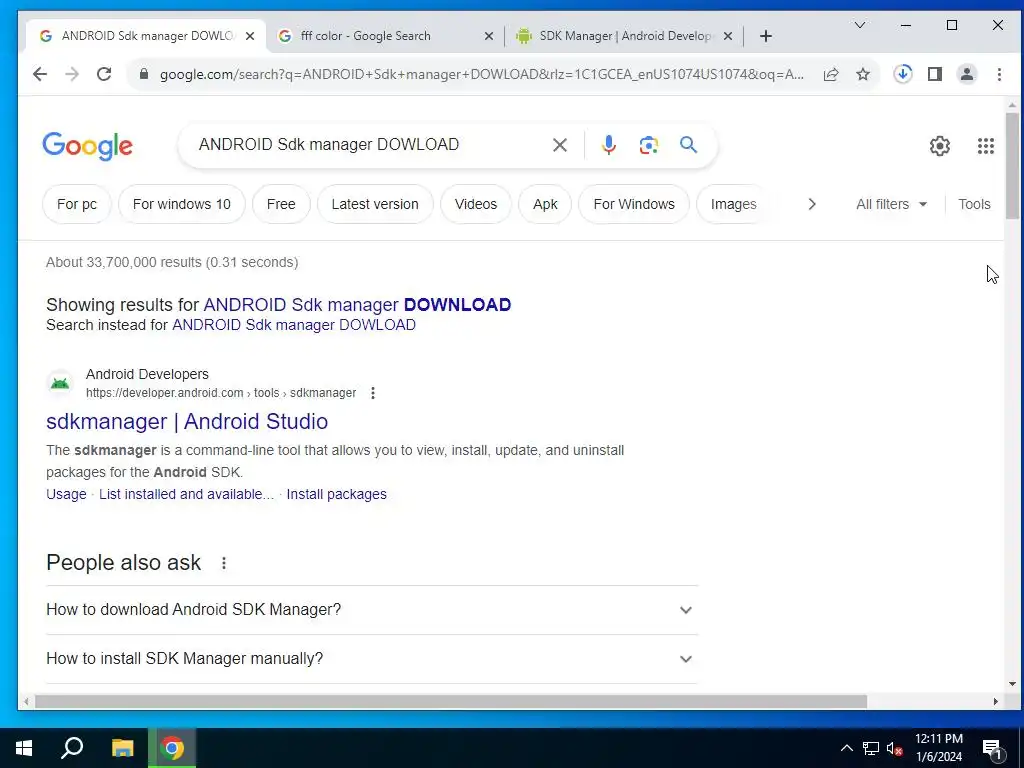Screen dimensions: 1024x768
Task: Open options for Android Developers result
Action: point(373,393)
